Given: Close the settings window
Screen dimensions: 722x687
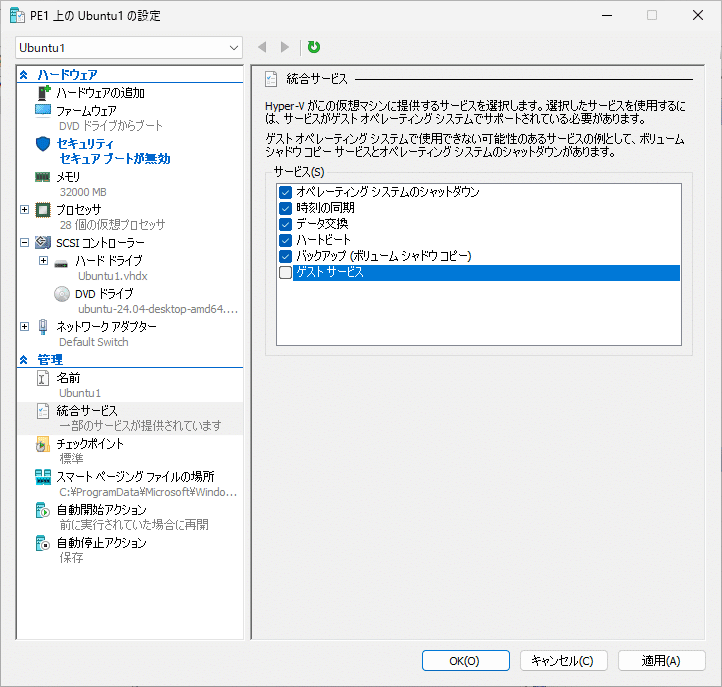Looking at the screenshot, I should (x=698, y=15).
